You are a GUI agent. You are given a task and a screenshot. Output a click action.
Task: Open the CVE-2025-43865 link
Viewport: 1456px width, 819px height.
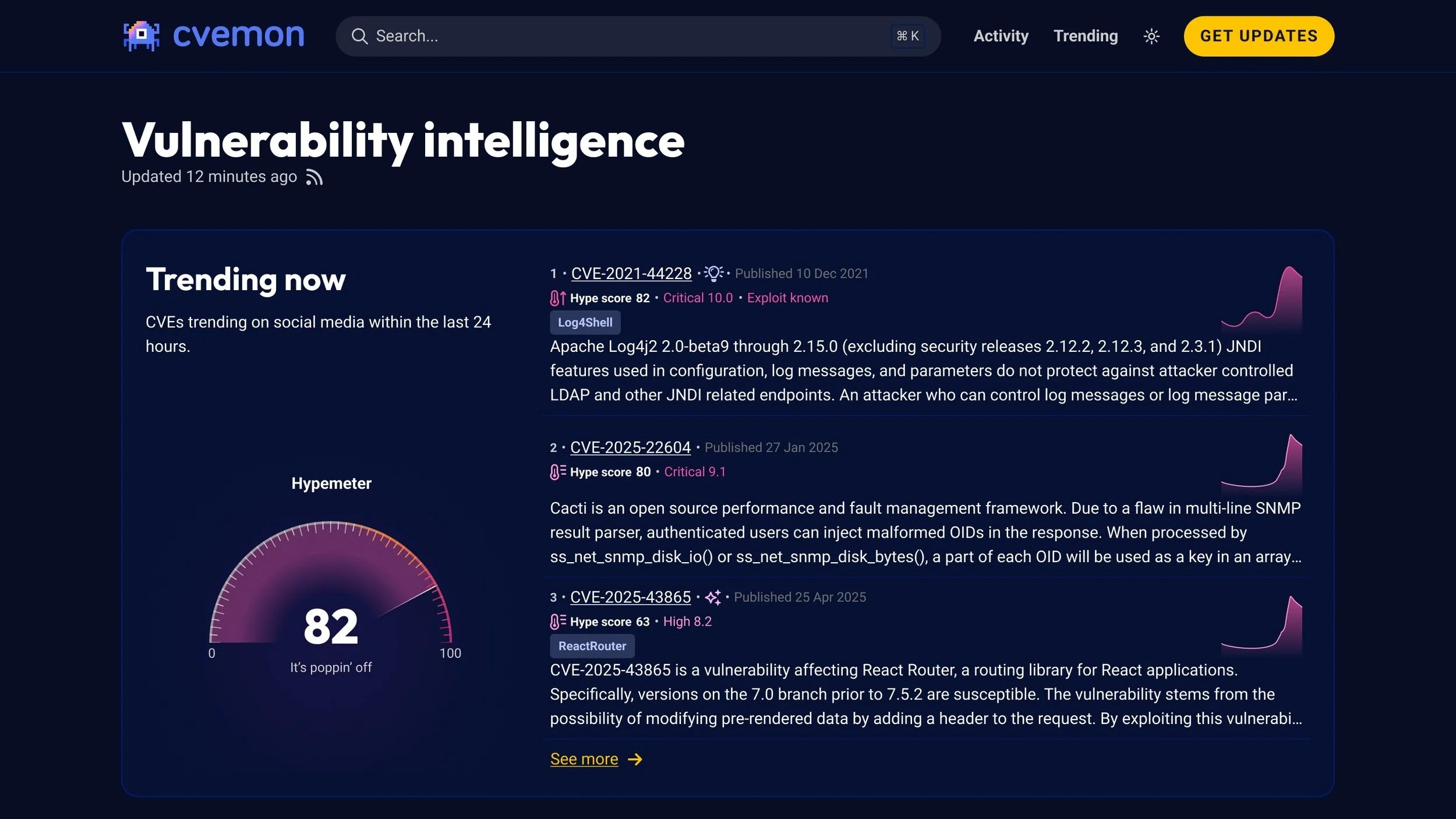(x=630, y=596)
